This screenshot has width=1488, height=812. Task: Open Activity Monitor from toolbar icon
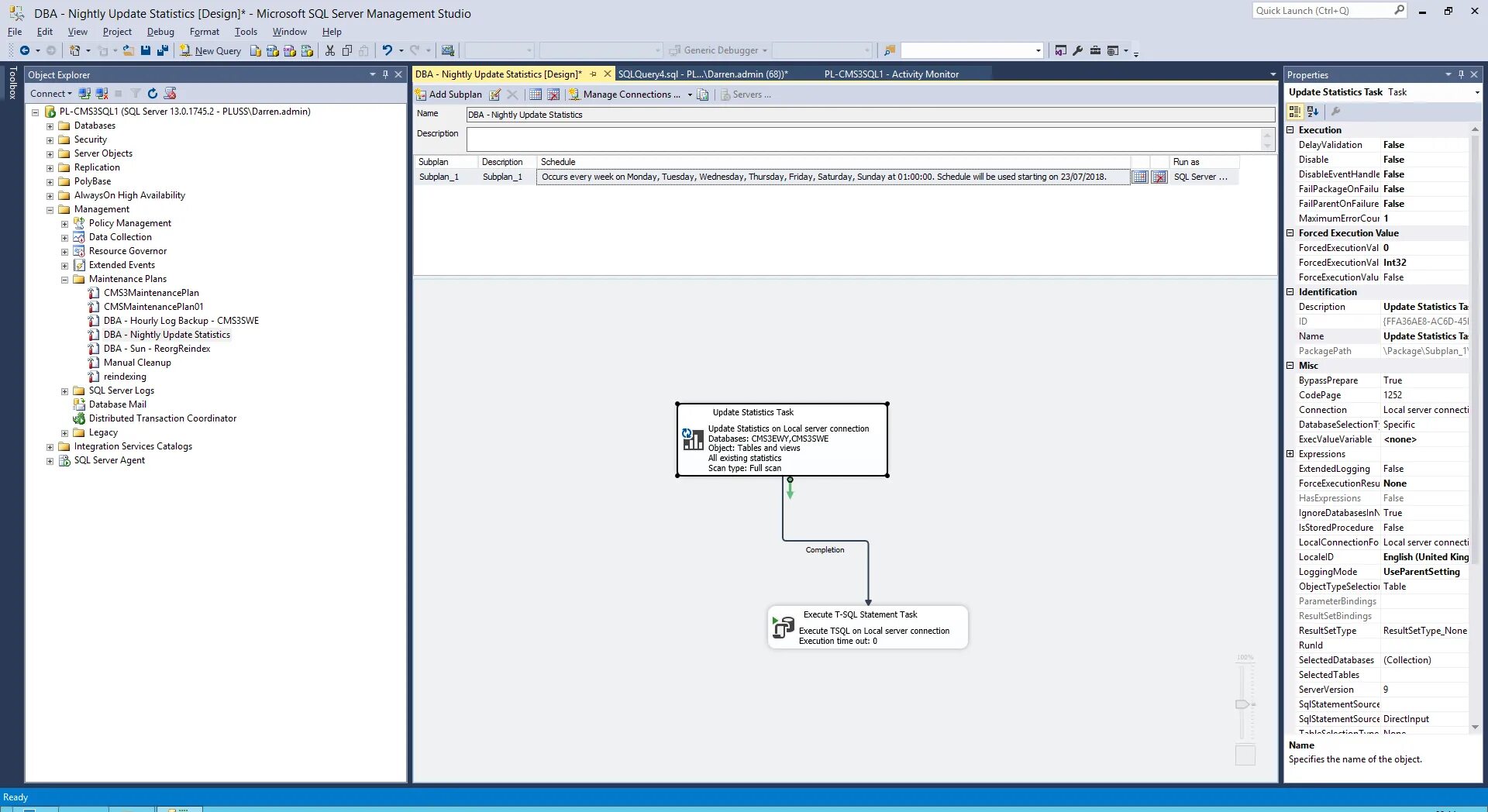[x=448, y=50]
